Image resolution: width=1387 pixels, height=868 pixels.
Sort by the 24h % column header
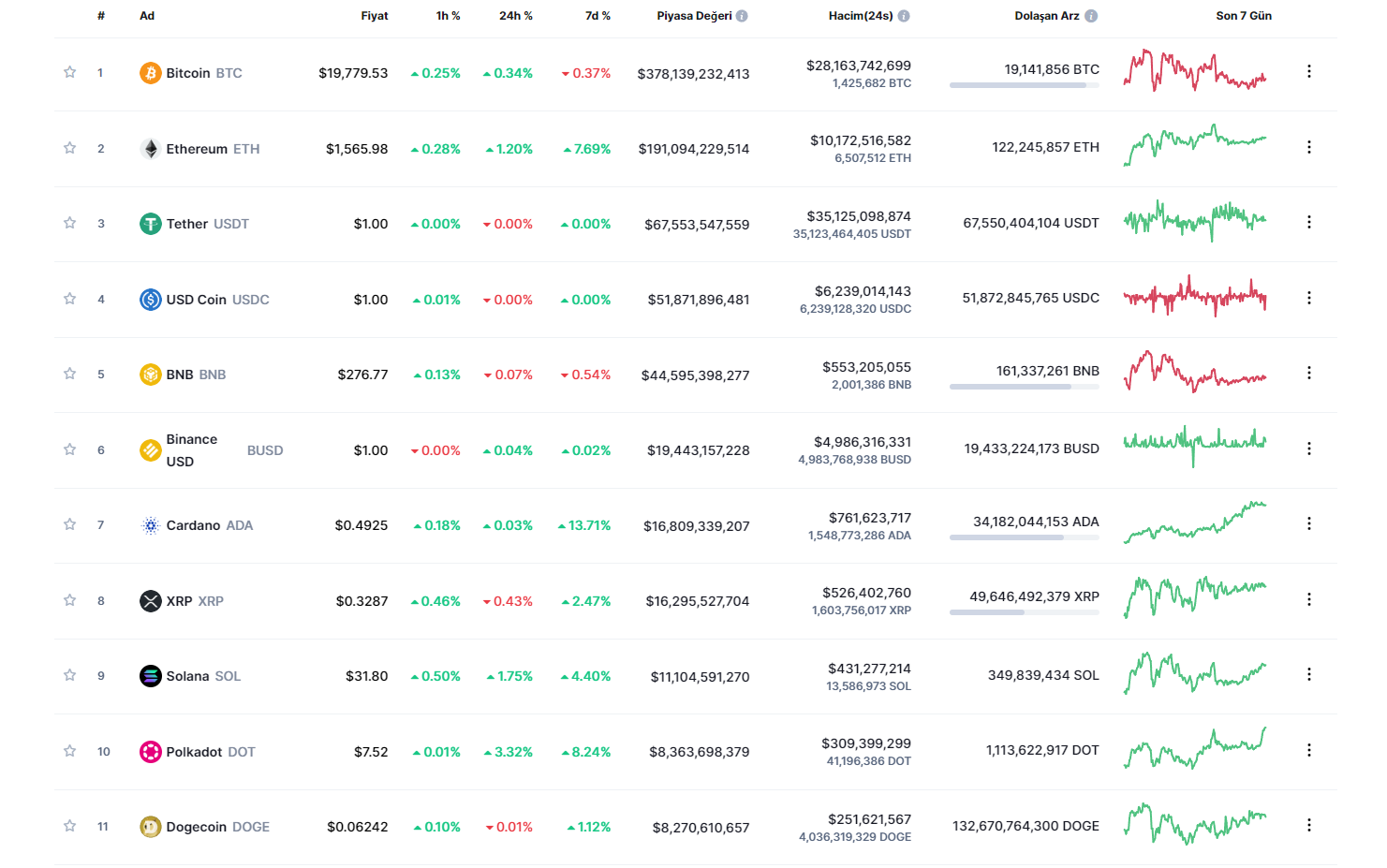pyautogui.click(x=515, y=16)
